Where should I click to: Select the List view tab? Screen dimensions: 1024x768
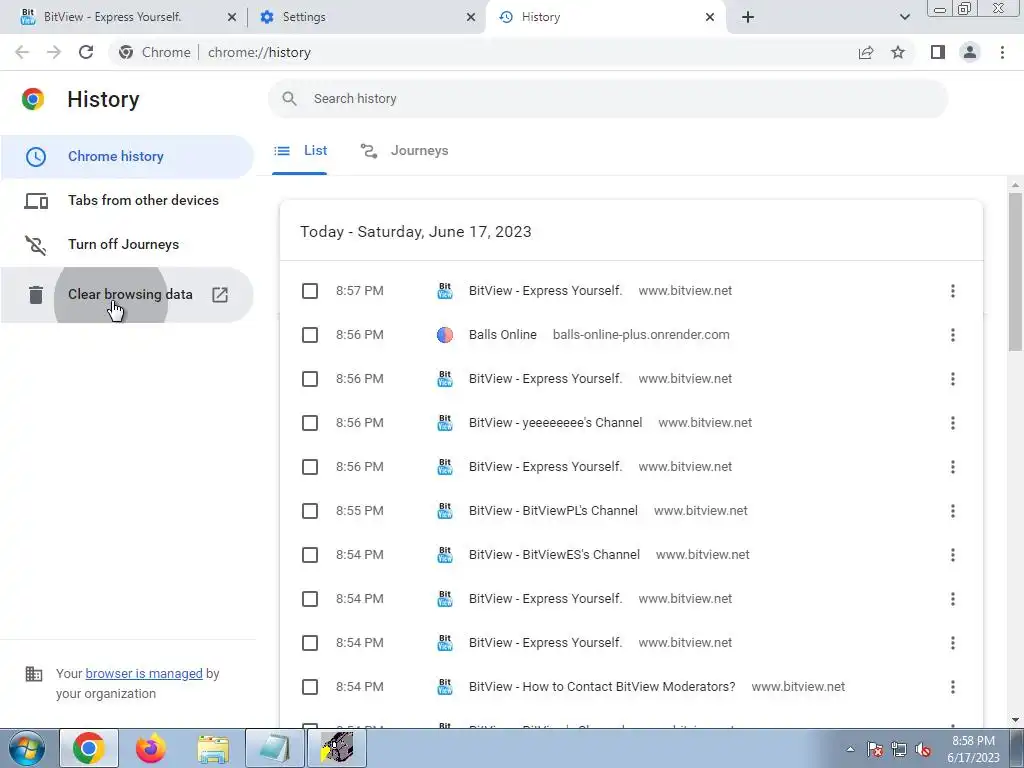pos(300,151)
